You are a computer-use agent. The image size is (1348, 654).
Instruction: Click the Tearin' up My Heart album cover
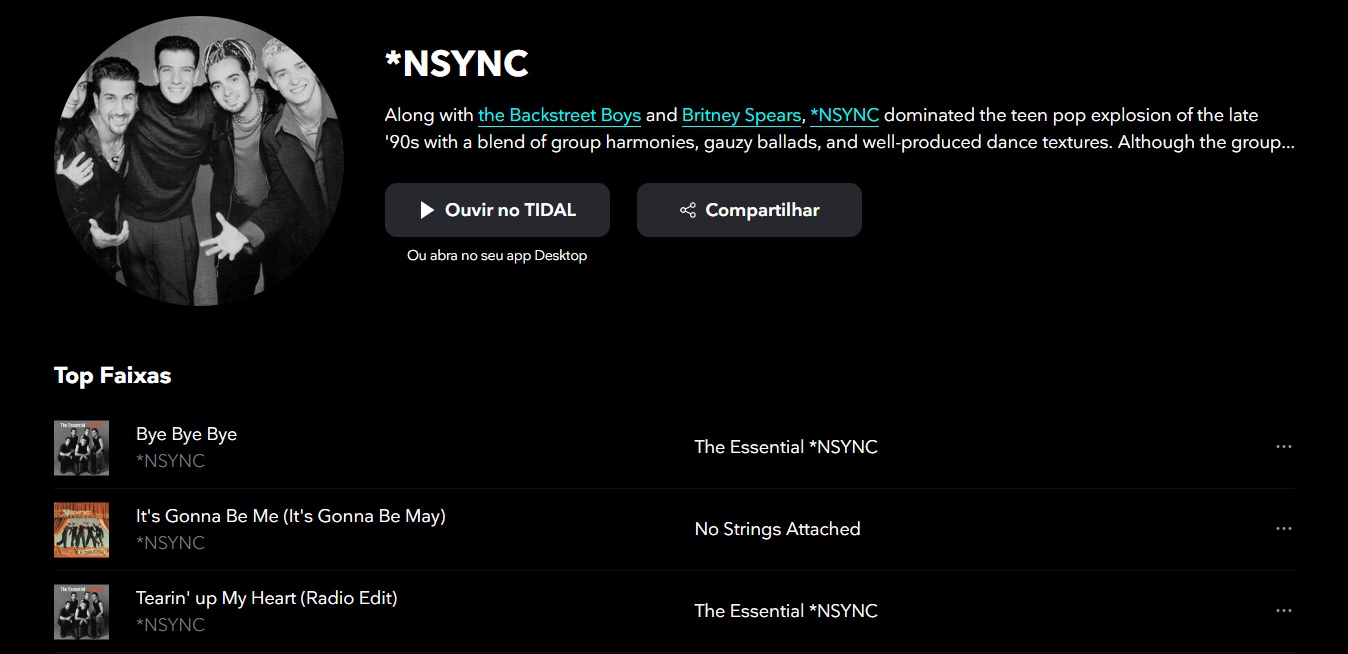click(x=81, y=611)
